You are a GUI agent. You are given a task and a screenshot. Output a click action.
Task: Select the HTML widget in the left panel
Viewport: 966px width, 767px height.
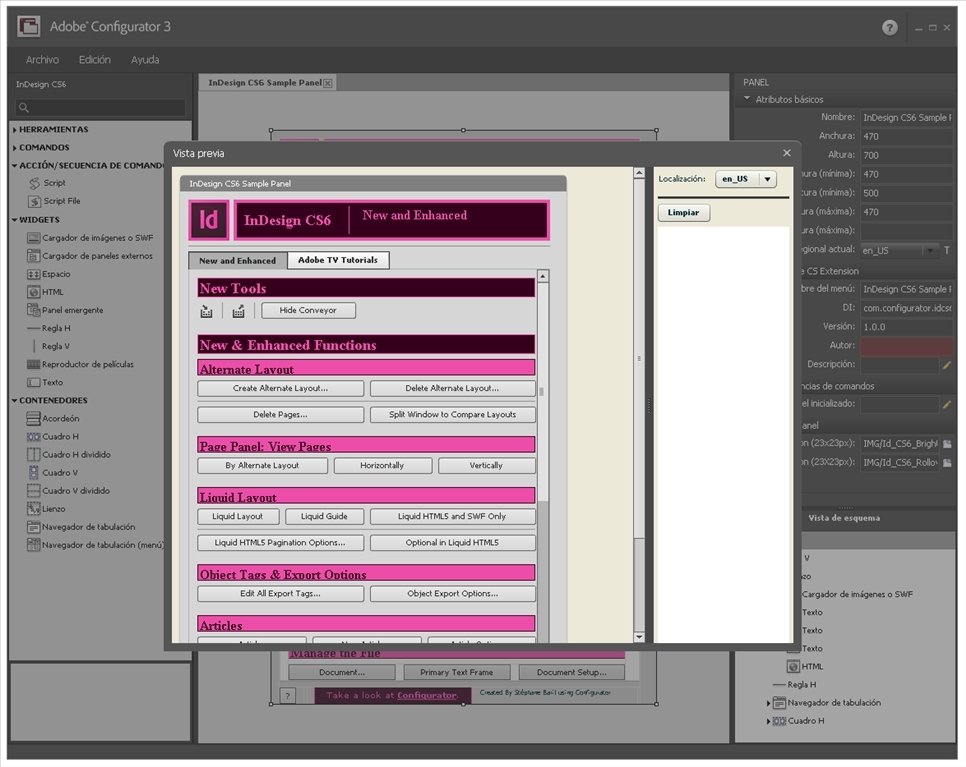pyautogui.click(x=46, y=292)
